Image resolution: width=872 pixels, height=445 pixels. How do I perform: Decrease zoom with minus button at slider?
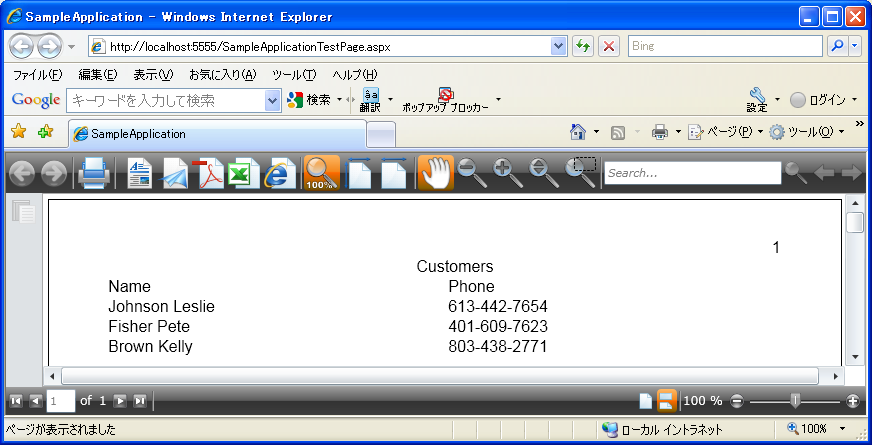tap(736, 401)
